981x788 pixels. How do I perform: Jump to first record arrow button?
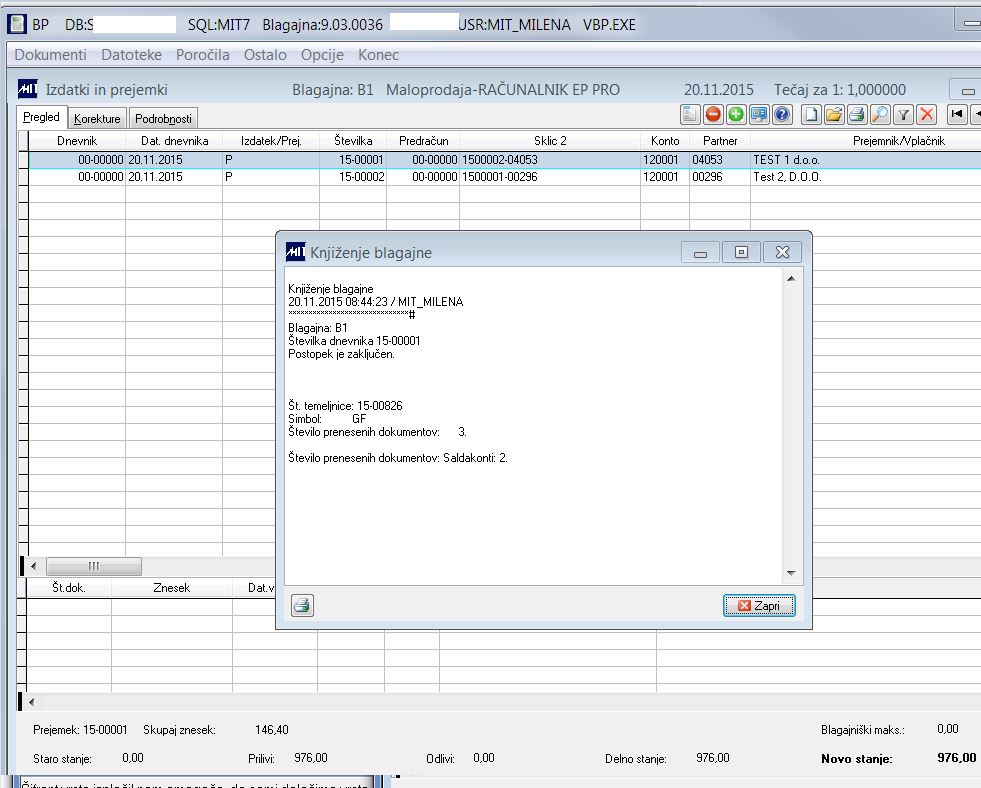pyautogui.click(x=957, y=114)
